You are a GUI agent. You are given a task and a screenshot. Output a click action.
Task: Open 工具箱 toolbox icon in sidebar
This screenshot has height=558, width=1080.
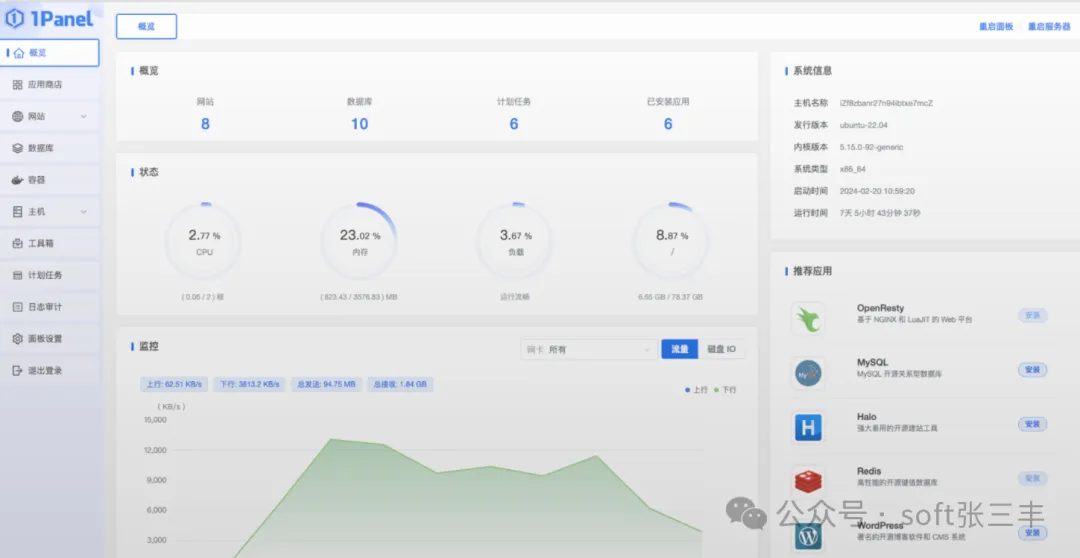coord(18,243)
